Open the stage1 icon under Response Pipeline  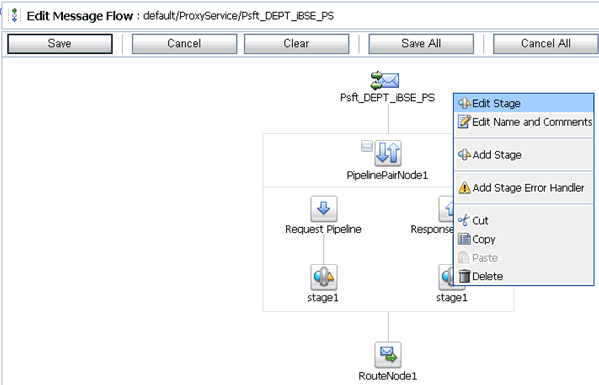click(446, 277)
